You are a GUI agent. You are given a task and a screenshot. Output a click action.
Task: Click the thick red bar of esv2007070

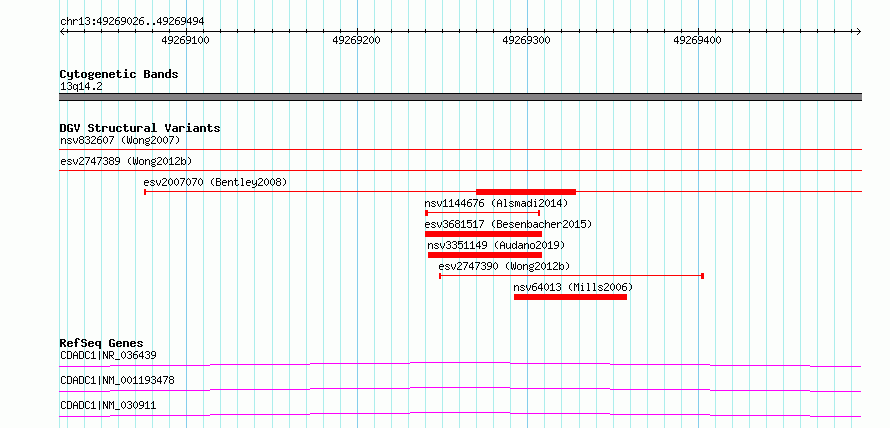(526, 192)
